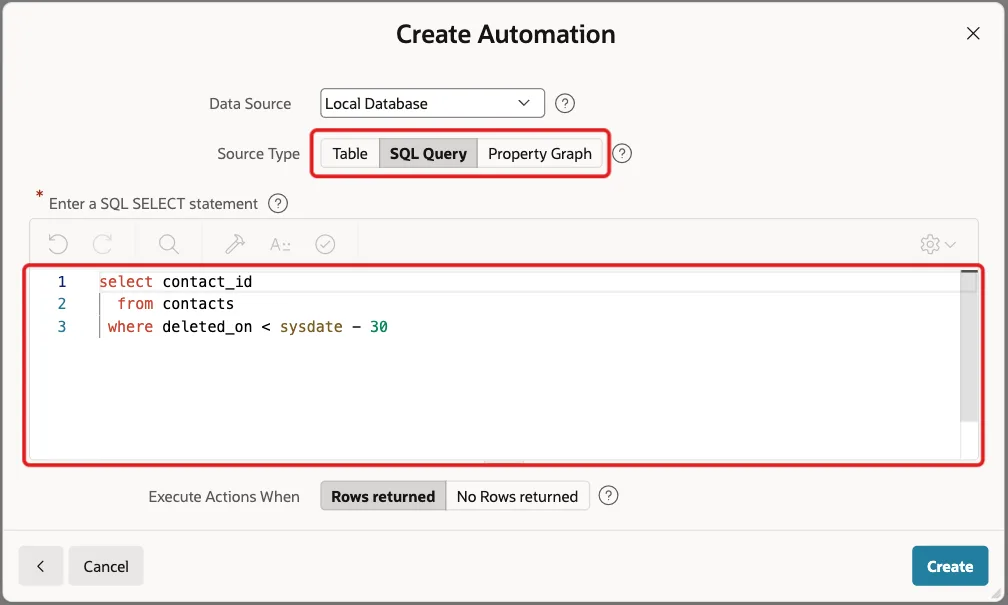
Task: Choose Property Graph source type
Action: [539, 154]
